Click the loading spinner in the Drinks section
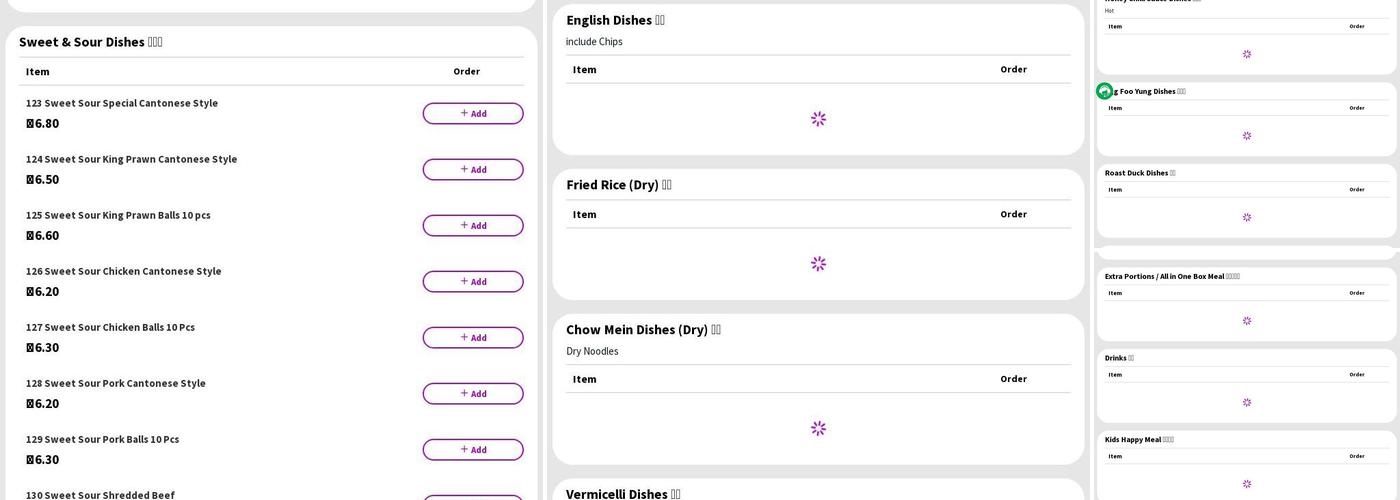This screenshot has height=500, width=1400. (1246, 402)
